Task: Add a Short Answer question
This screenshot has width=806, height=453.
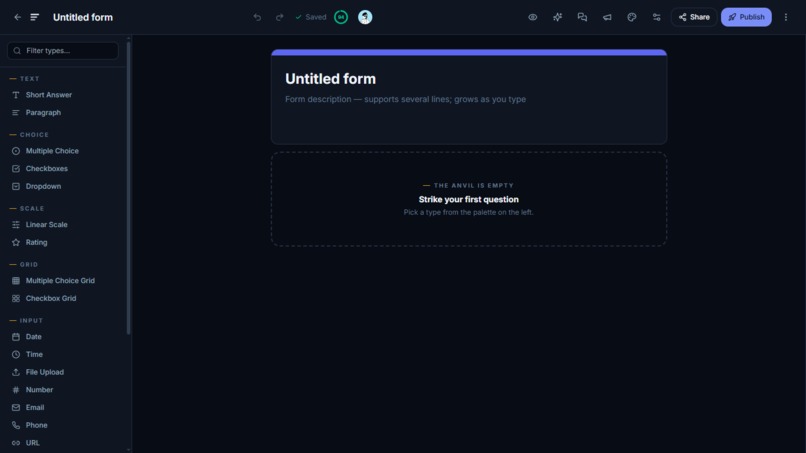Action: [63, 95]
